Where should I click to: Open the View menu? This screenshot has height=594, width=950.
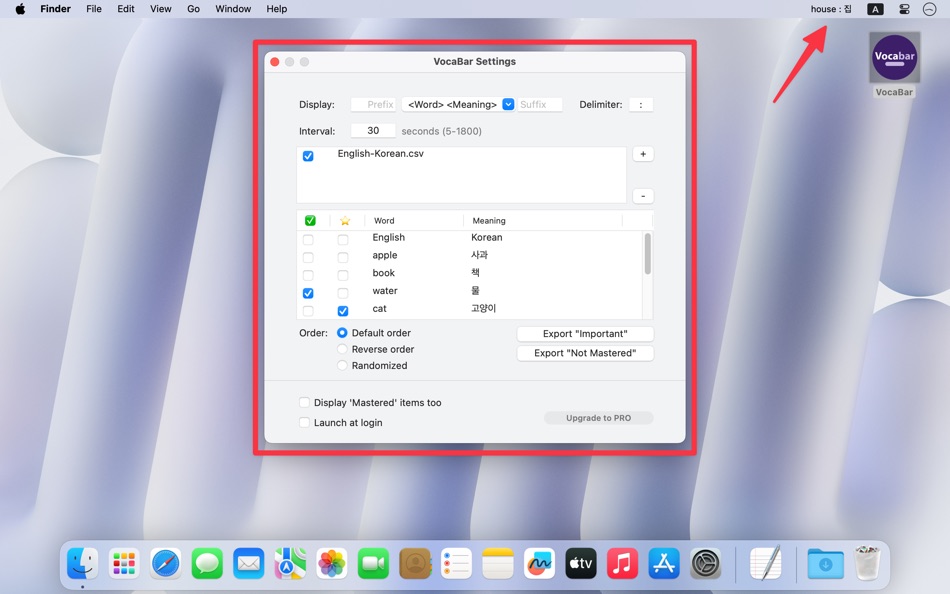[x=161, y=9]
